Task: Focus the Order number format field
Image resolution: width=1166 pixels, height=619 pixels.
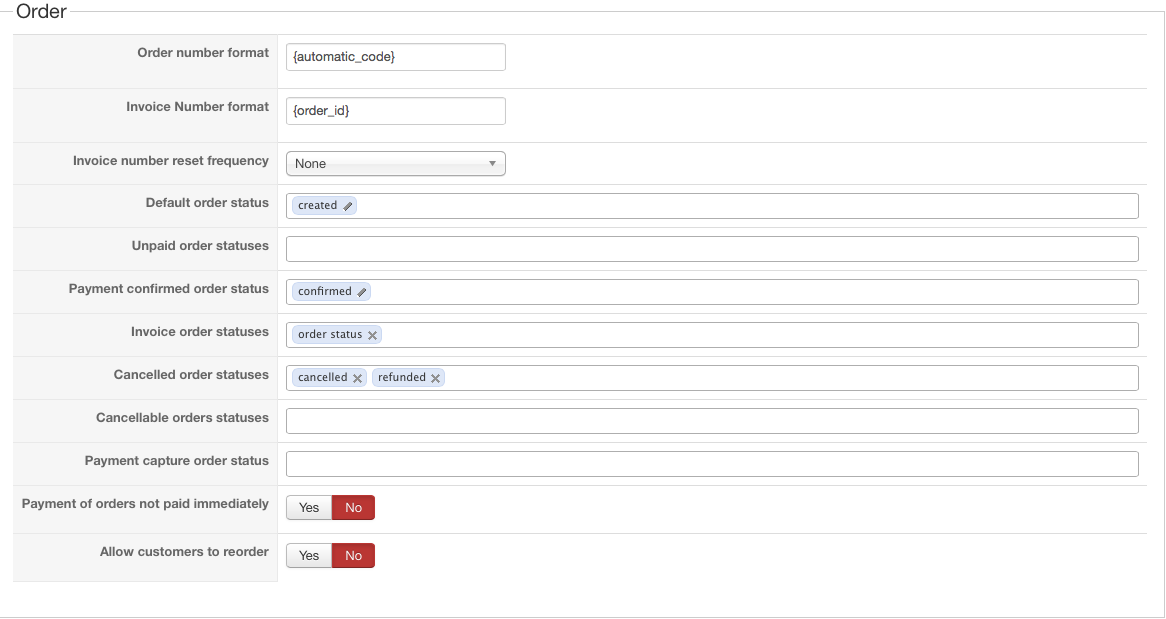Action: coord(396,57)
